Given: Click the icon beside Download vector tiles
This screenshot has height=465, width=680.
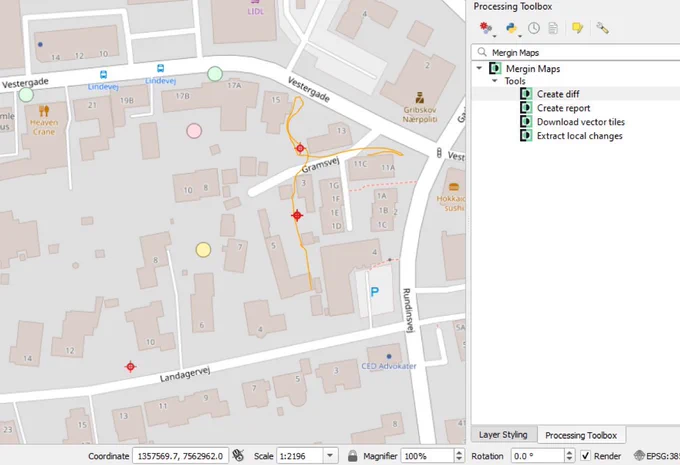Looking at the screenshot, I should pyautogui.click(x=526, y=121).
